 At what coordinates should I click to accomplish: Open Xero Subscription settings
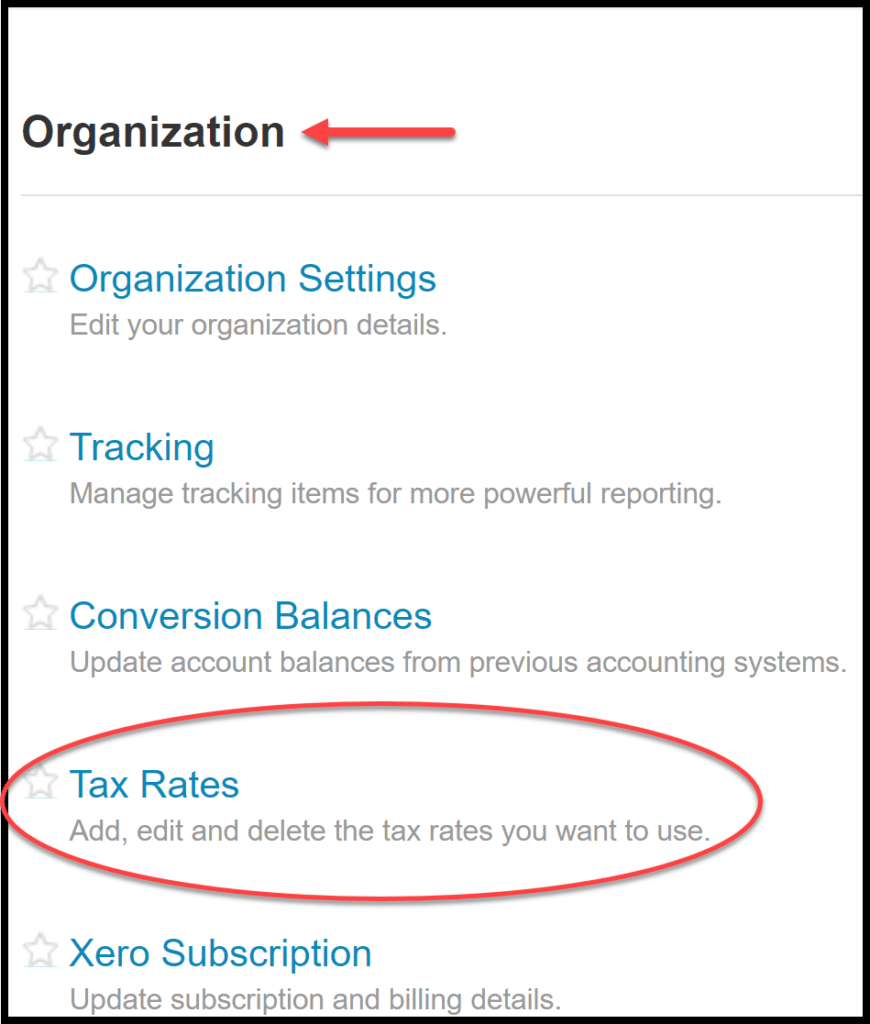[220, 953]
